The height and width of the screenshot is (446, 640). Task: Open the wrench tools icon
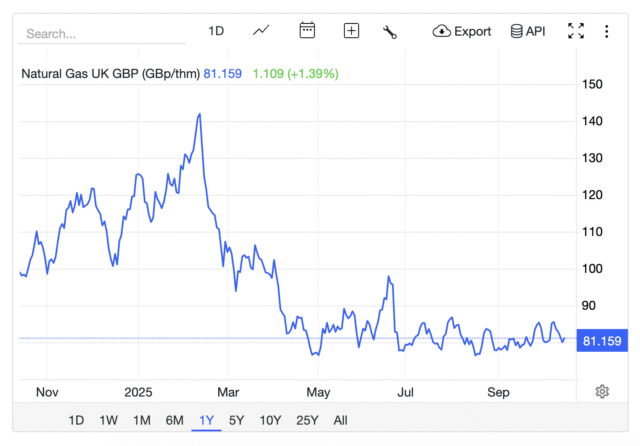coord(390,31)
